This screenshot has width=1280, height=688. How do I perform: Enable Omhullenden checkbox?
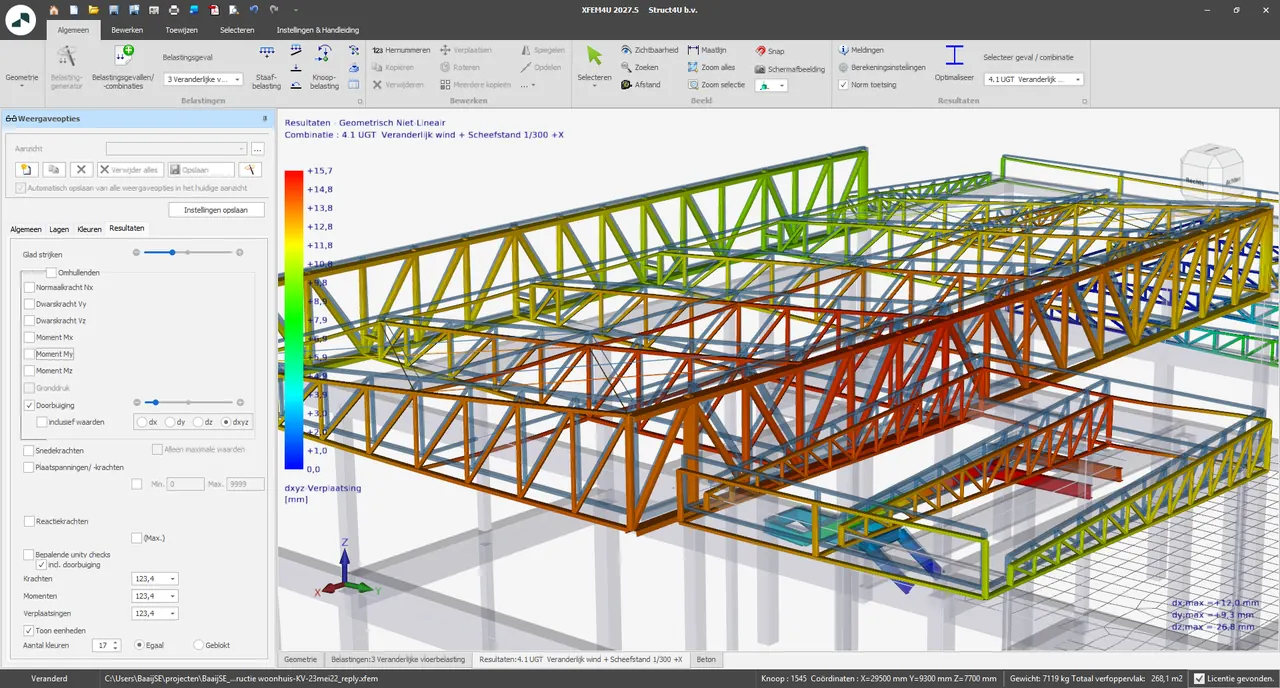(51, 272)
